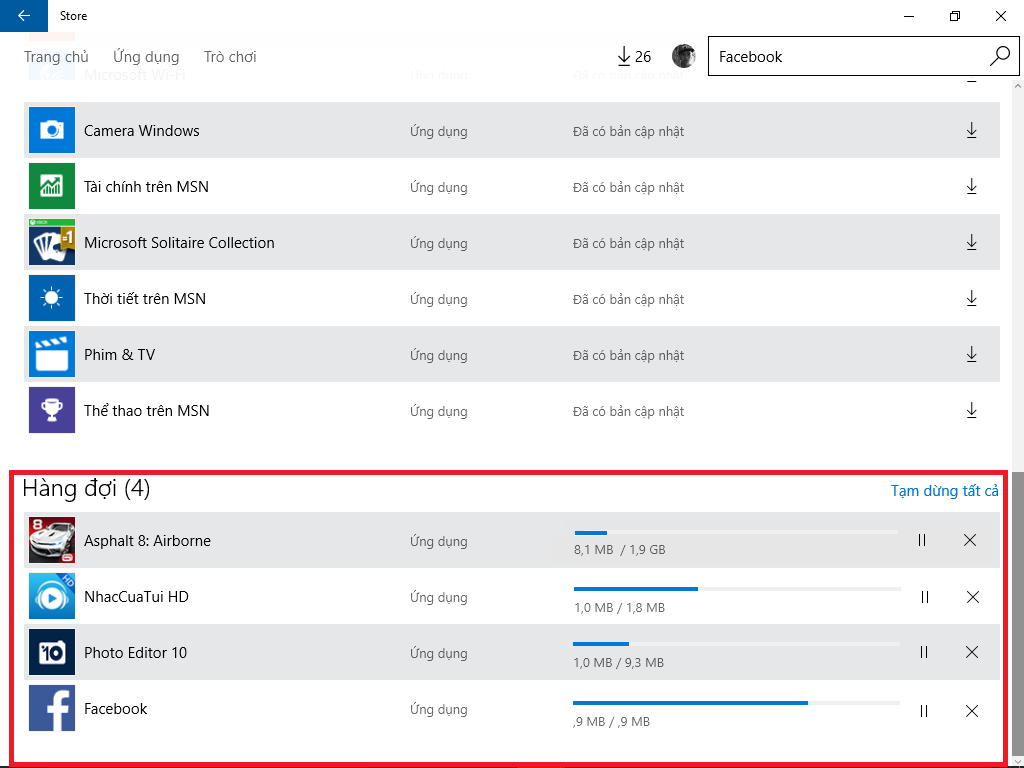Open the Tài chính trên MSN app icon
The height and width of the screenshot is (768, 1024).
coord(52,186)
